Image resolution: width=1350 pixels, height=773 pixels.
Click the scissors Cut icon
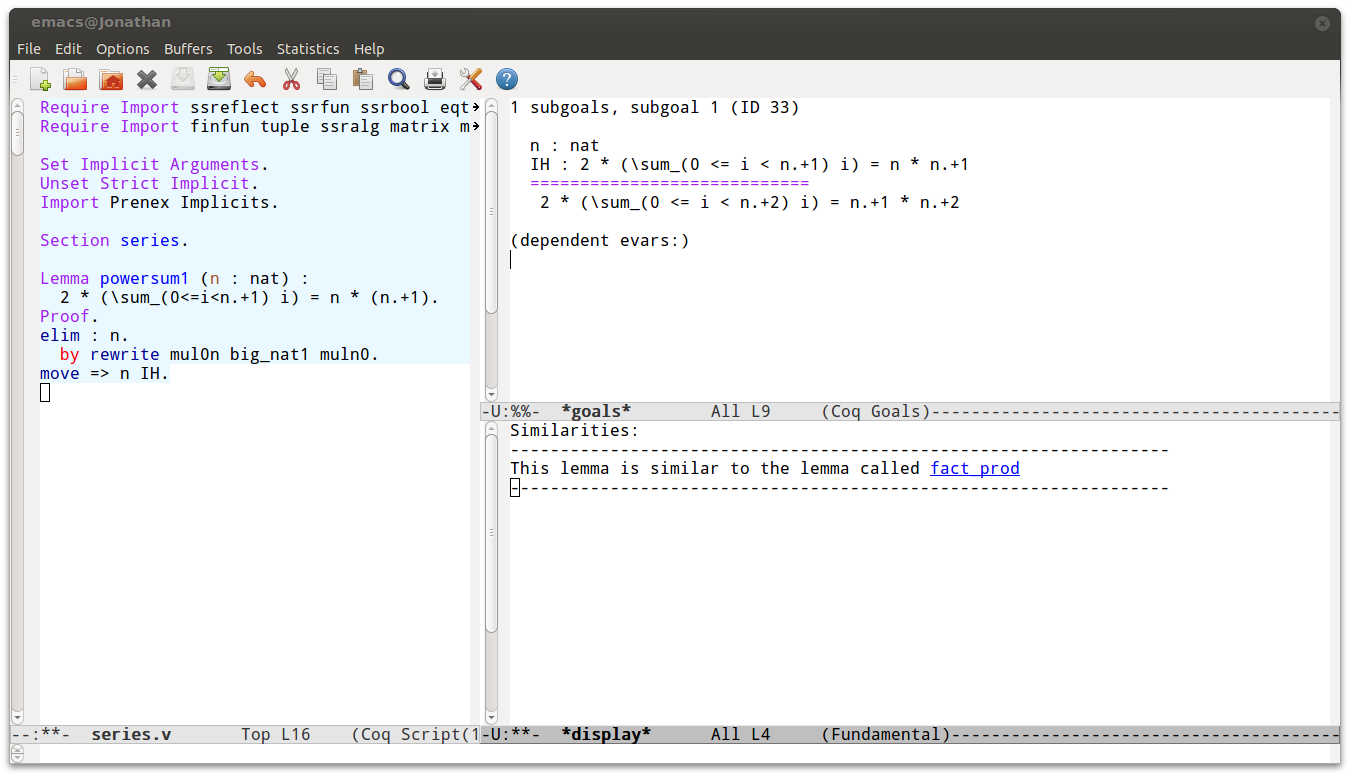(291, 79)
